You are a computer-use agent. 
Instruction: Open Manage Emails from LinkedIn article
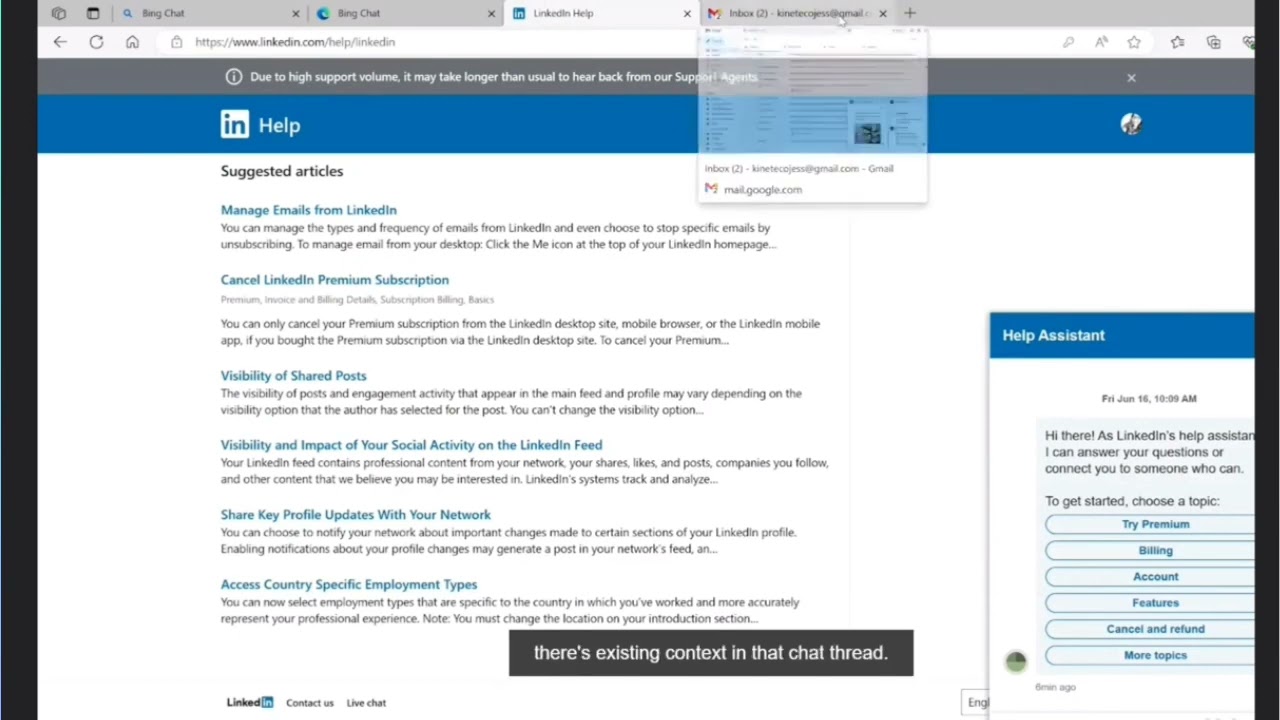(309, 210)
